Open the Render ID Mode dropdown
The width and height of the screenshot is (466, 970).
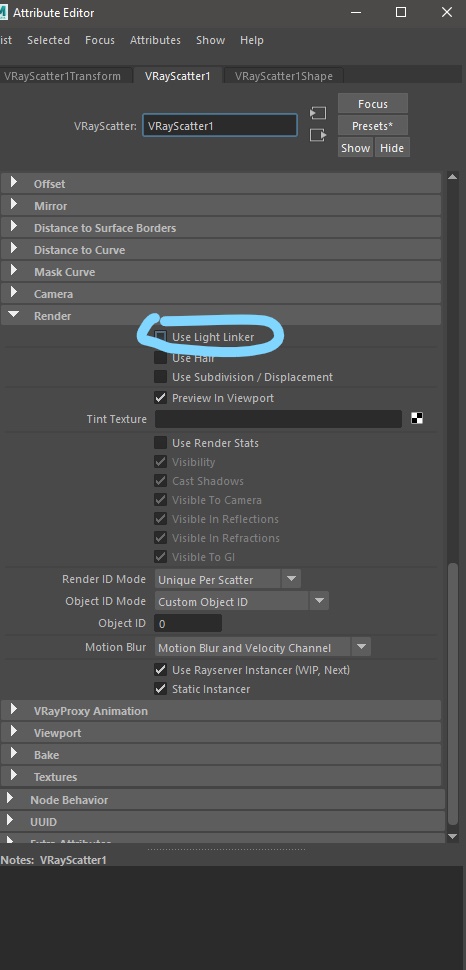227,580
